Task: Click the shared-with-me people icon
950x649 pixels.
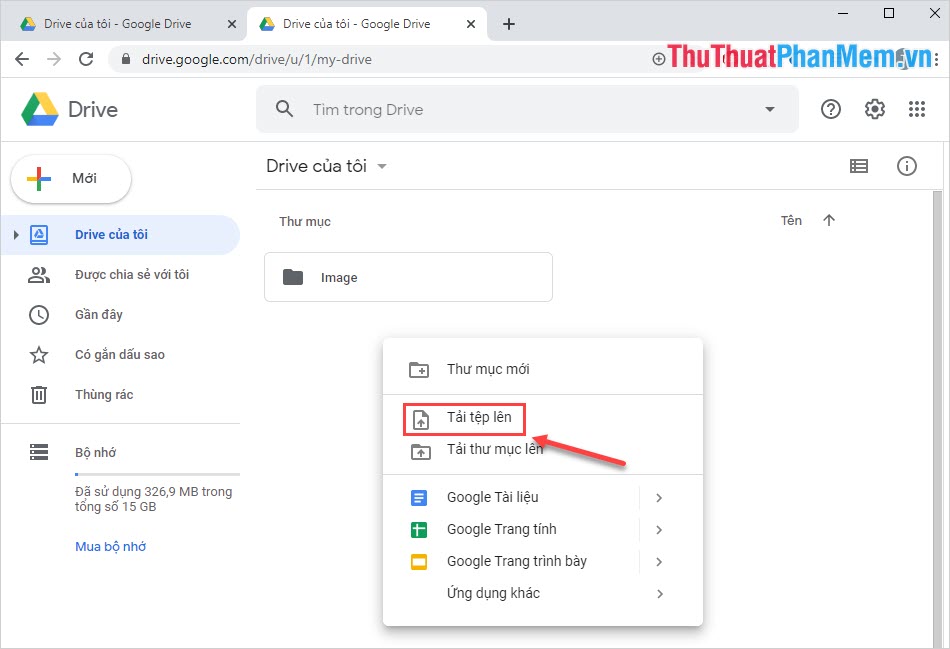Action: [x=39, y=275]
